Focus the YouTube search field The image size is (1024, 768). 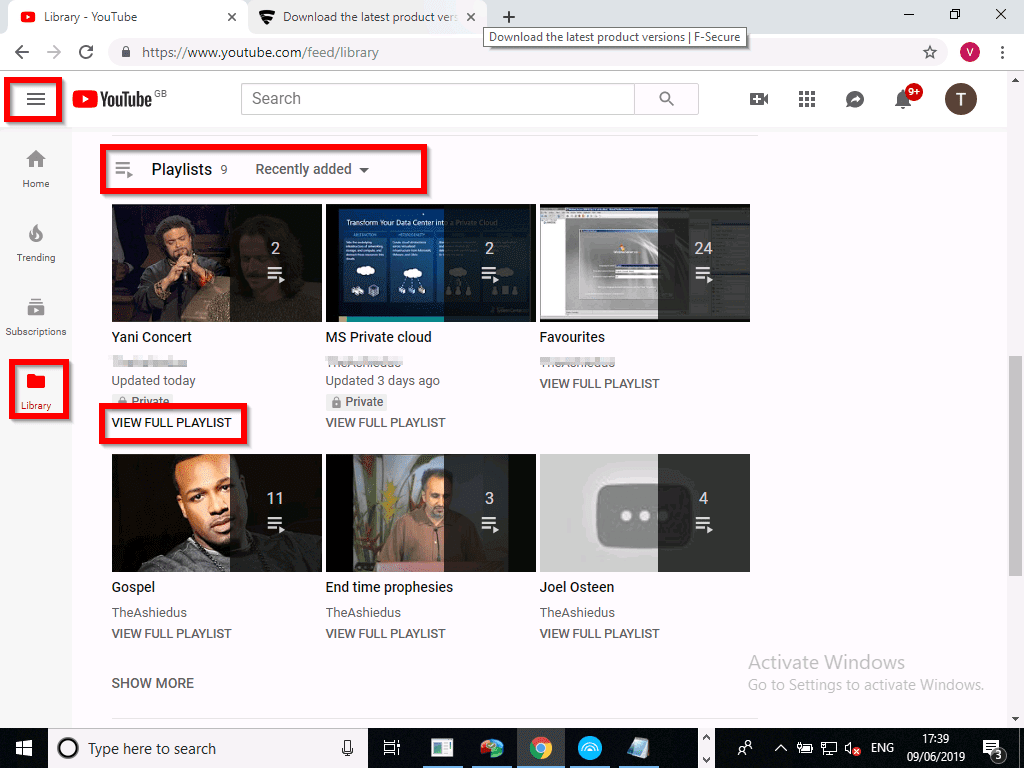(438, 99)
